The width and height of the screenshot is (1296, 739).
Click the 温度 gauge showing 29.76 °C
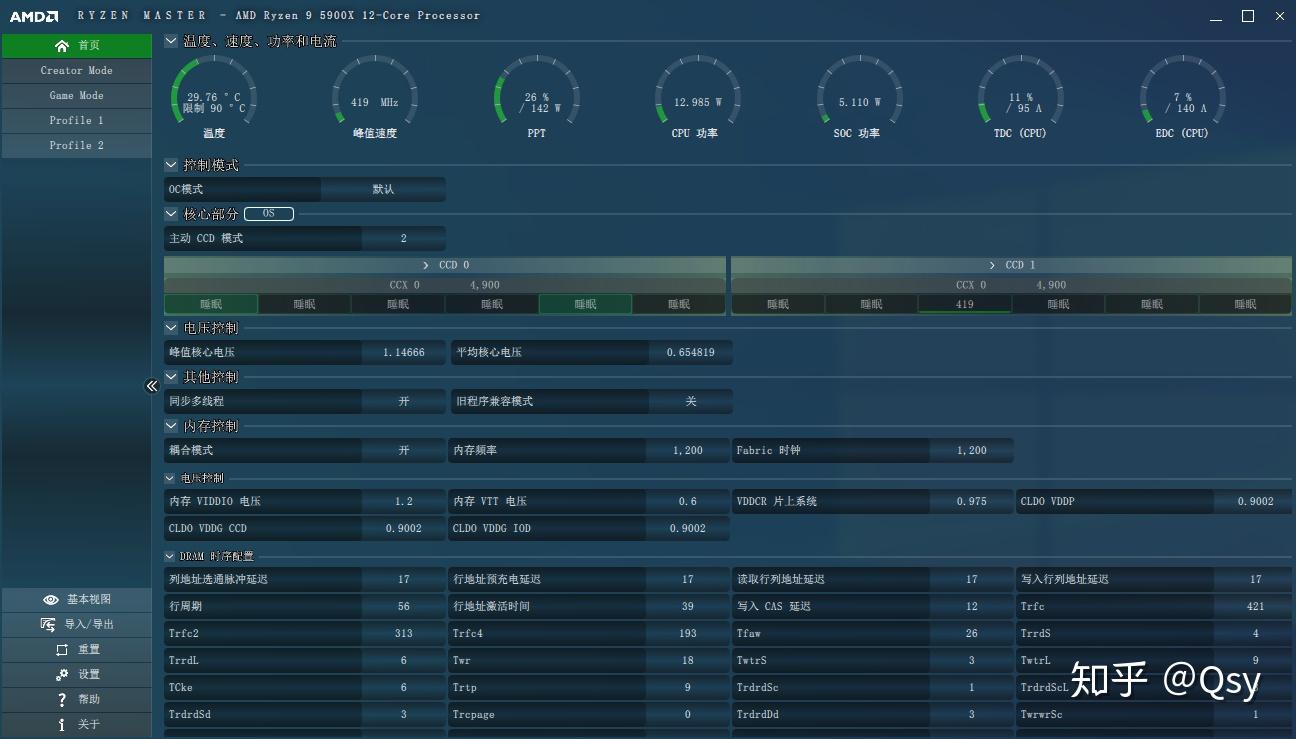(x=214, y=98)
